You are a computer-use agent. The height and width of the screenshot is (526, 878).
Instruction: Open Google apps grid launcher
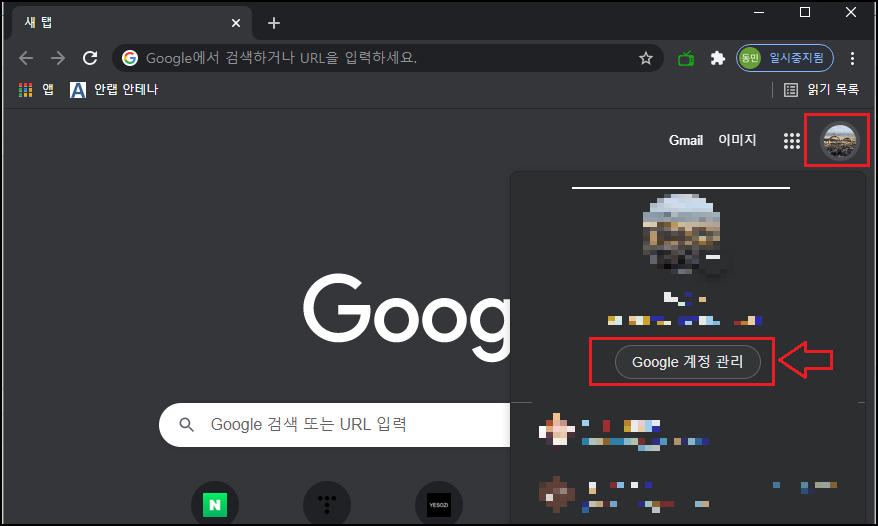tap(791, 141)
